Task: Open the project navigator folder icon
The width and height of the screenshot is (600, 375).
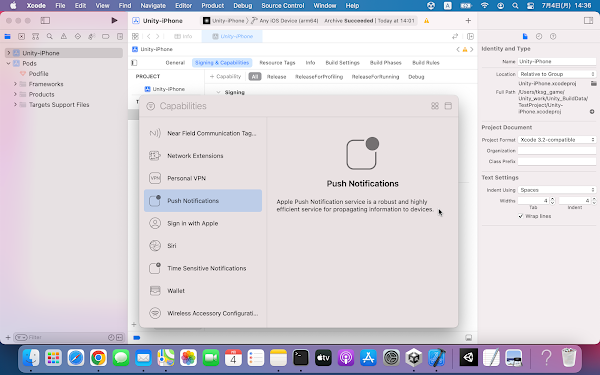Action: point(7,36)
